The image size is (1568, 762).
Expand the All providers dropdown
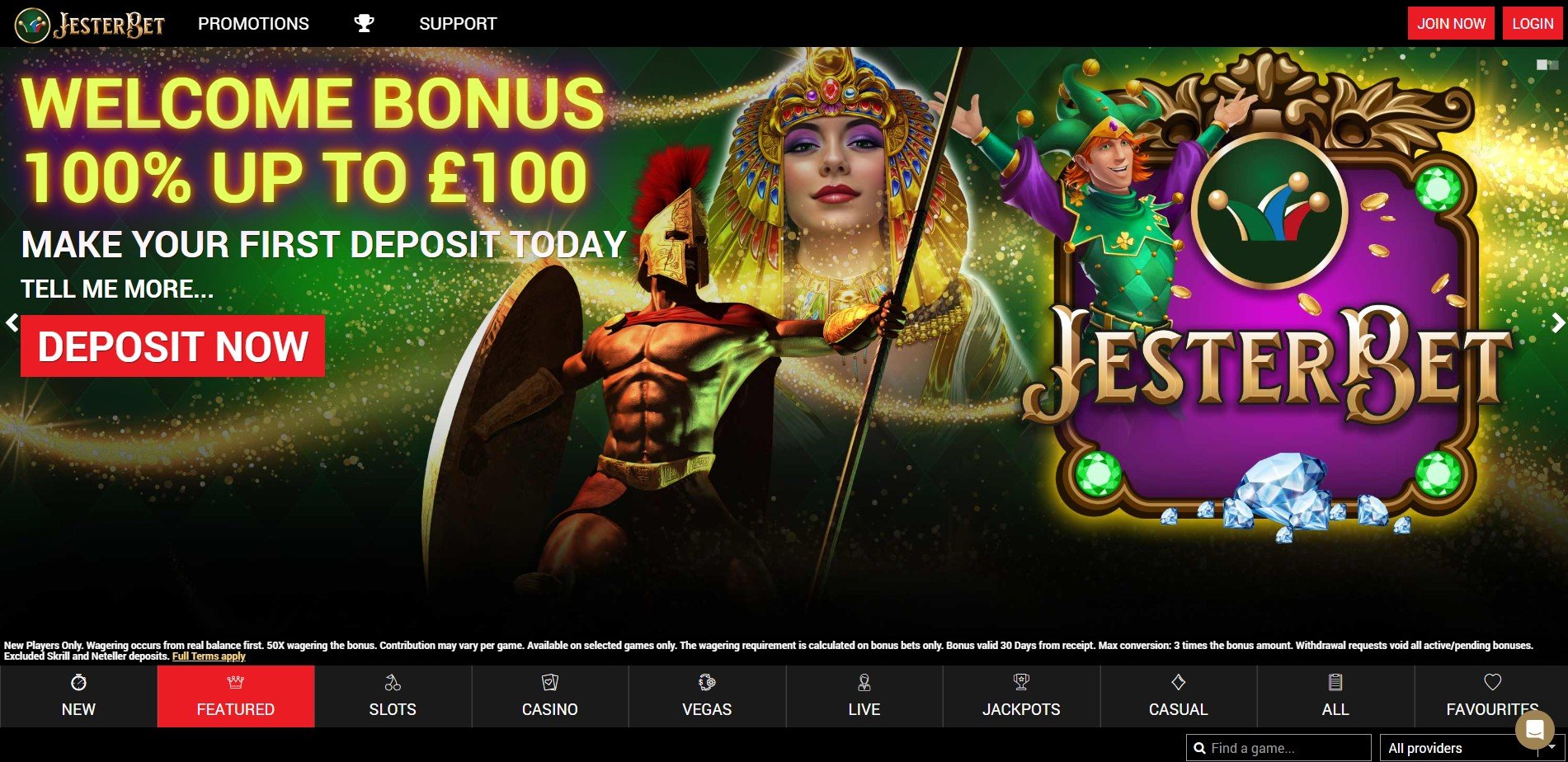[1471, 748]
